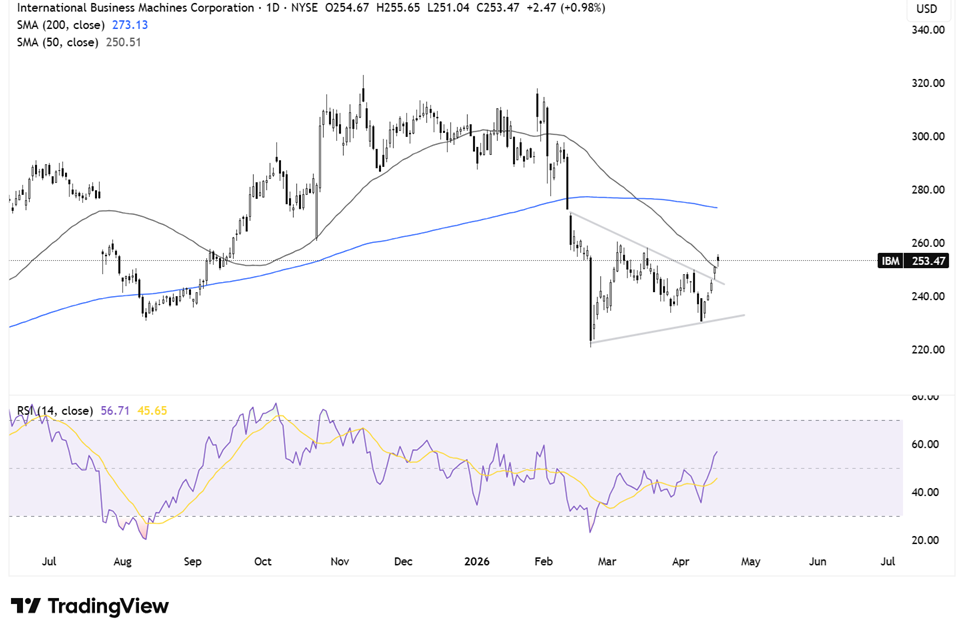Click the RSI moving average value 45.65

pyautogui.click(x=152, y=411)
